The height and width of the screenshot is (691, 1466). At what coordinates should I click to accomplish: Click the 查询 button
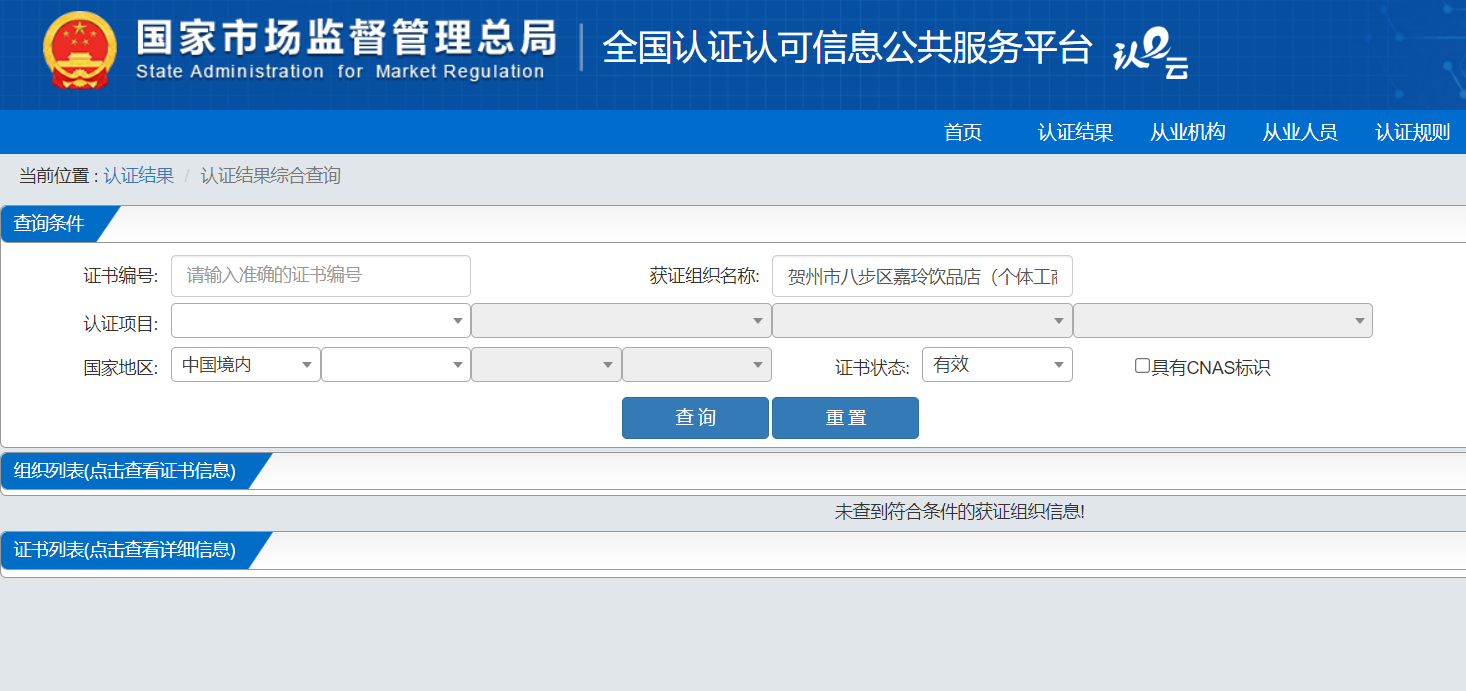click(695, 418)
